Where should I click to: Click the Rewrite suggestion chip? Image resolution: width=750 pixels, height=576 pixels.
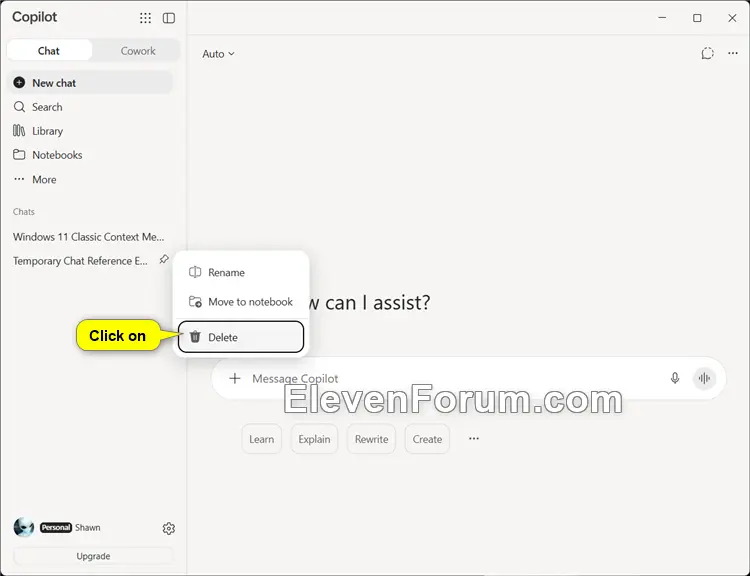pos(371,439)
